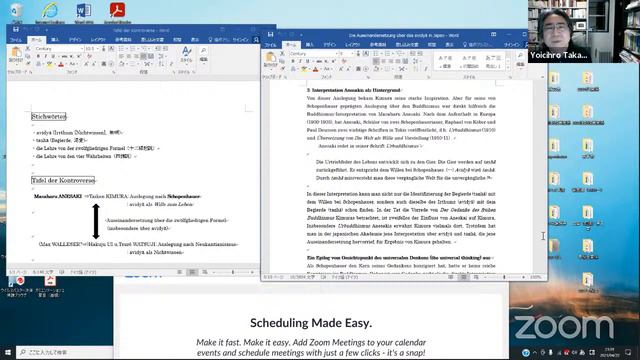Click Save icon in Die Auseinandersetzung window
Image resolution: width=640 pixels, height=360 pixels.
point(270,35)
